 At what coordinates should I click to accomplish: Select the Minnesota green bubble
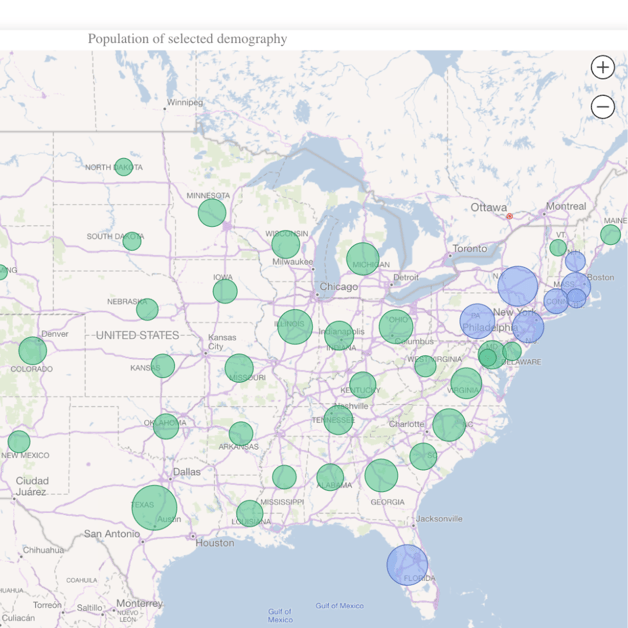click(212, 213)
